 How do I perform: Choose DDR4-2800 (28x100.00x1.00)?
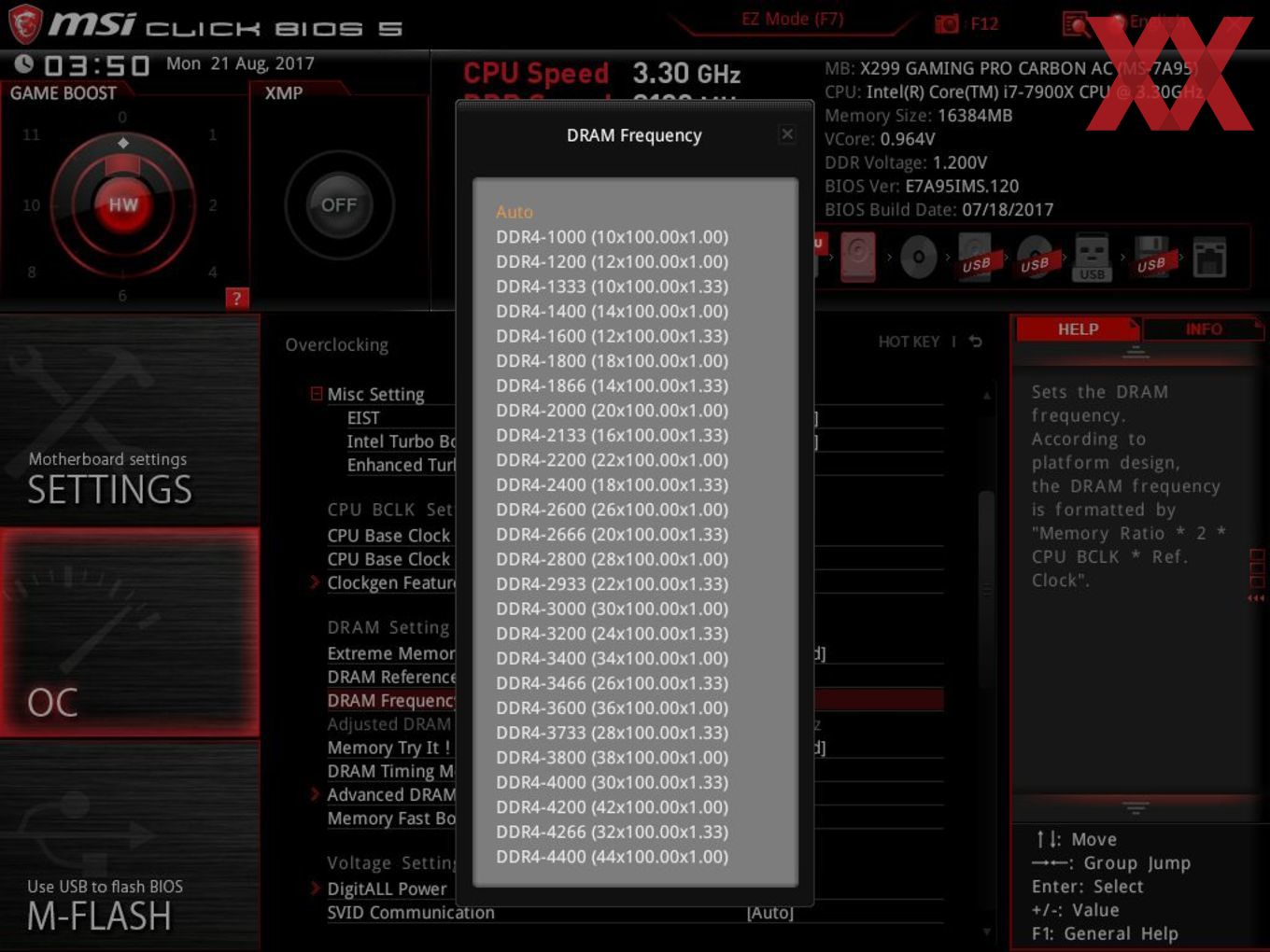click(612, 559)
